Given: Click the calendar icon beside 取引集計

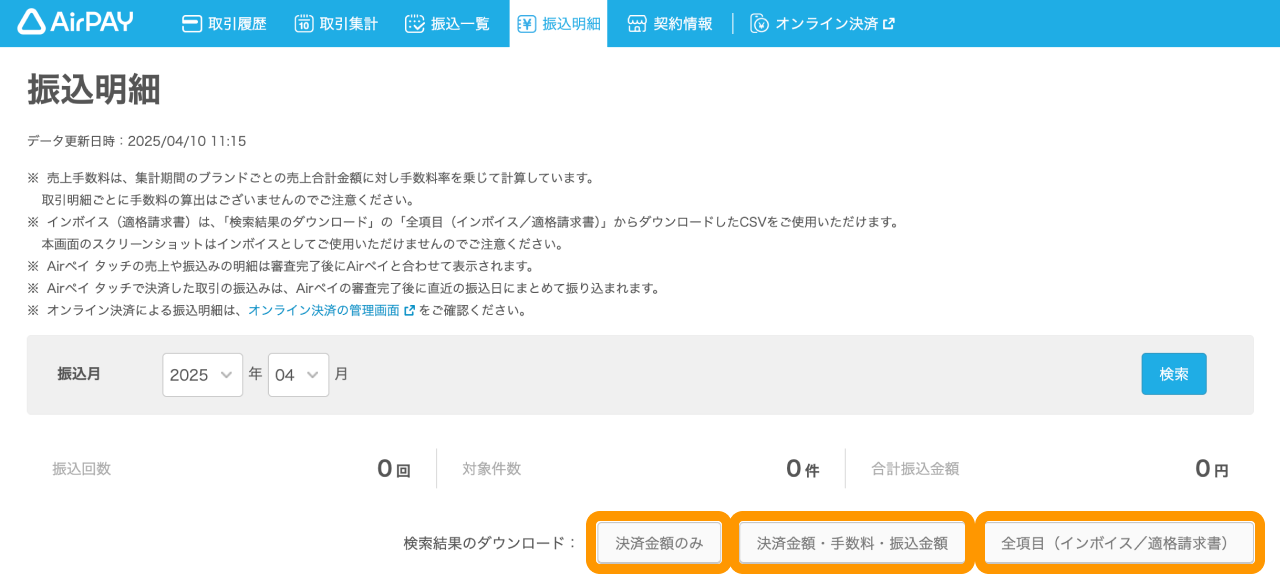Looking at the screenshot, I should coord(304,24).
